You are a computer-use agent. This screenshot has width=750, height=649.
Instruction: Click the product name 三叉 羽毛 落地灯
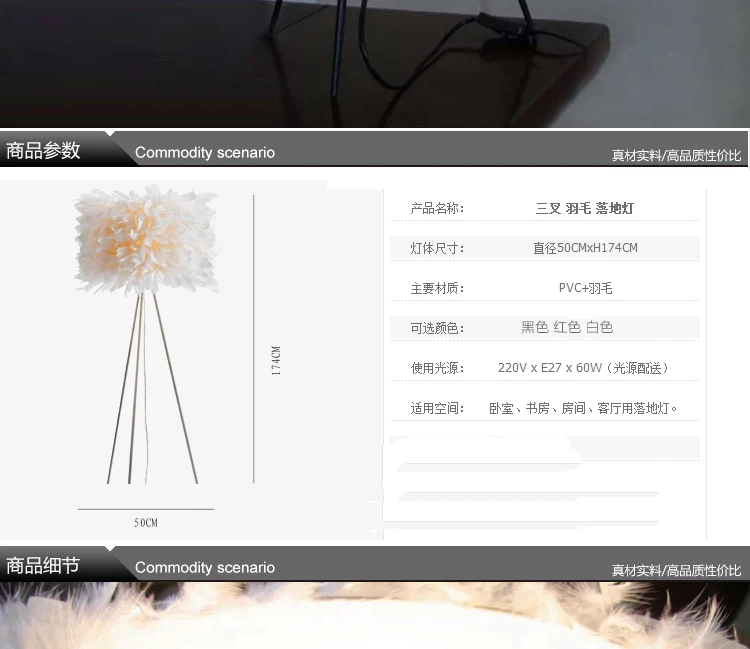click(x=585, y=208)
